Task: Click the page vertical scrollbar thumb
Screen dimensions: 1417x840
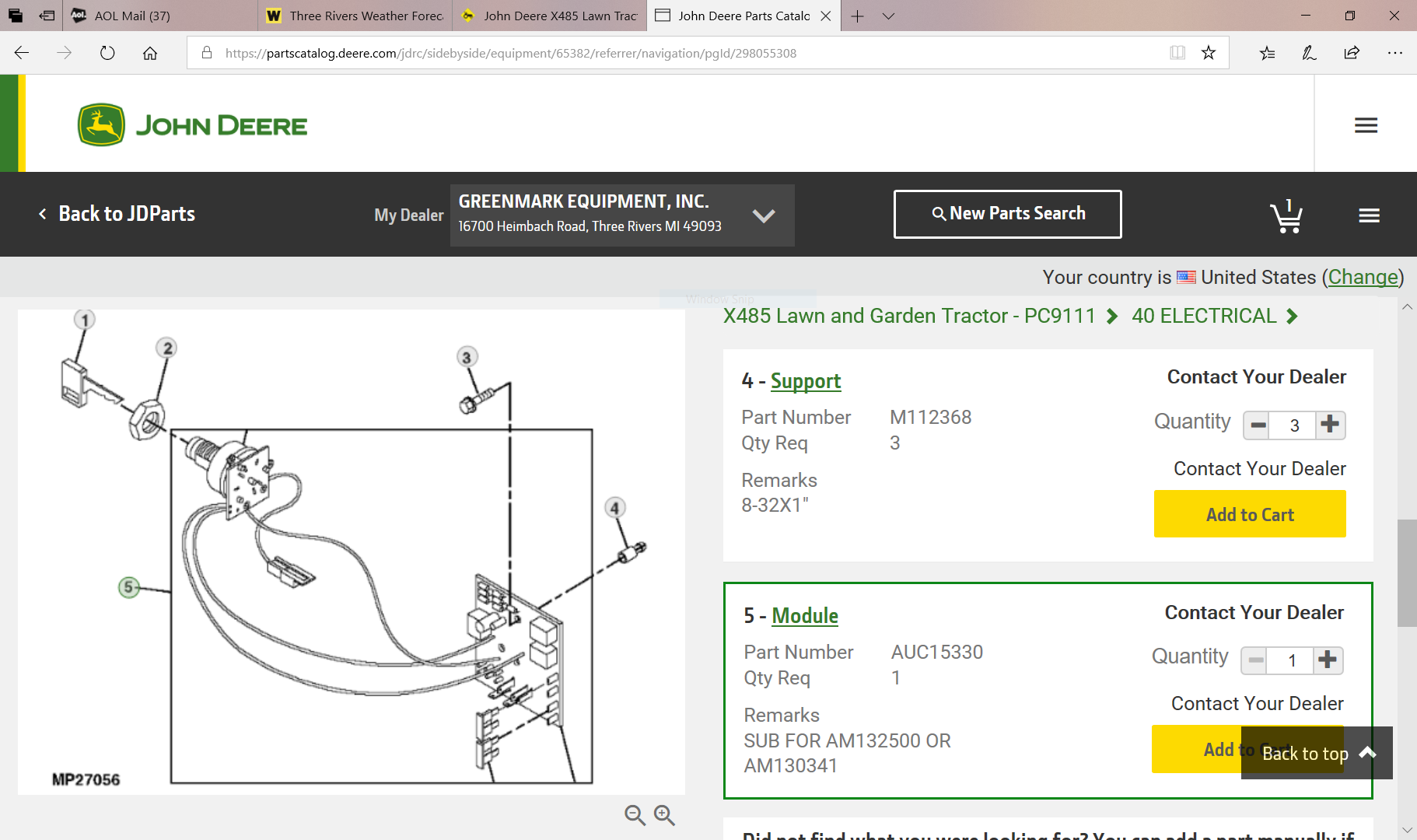Action: point(1406,572)
